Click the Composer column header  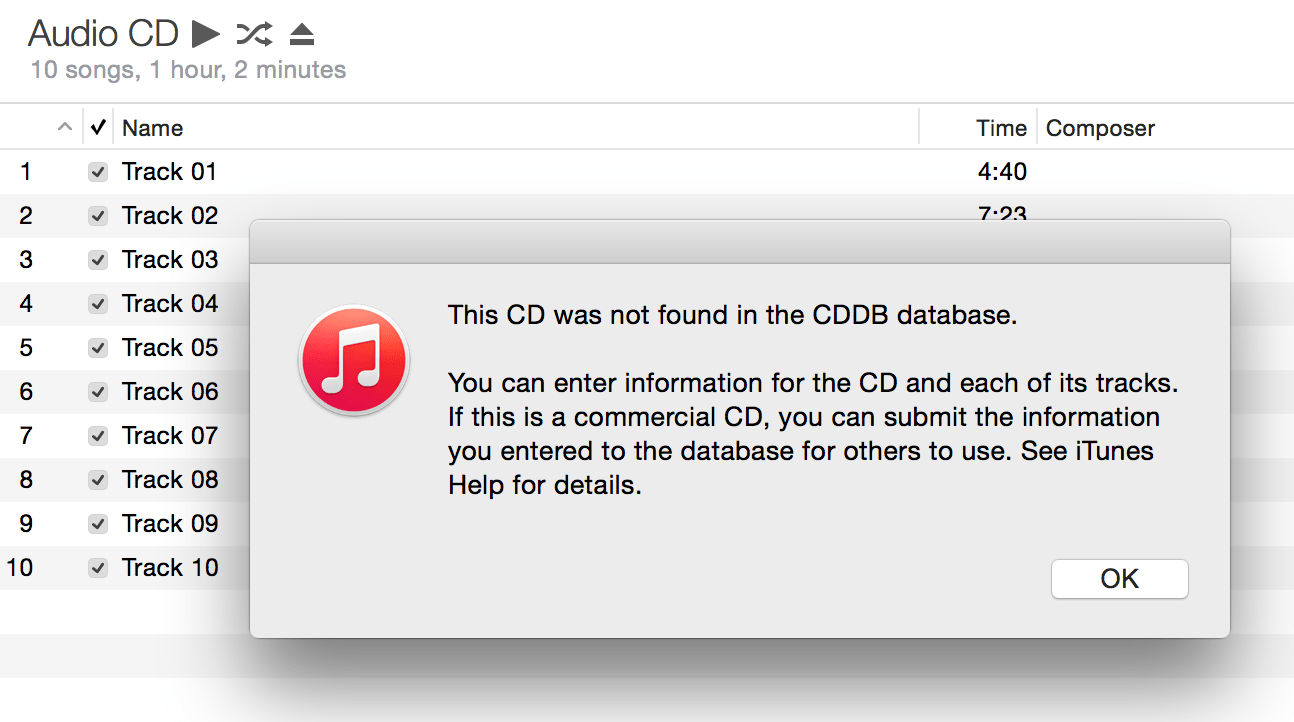pos(1100,127)
